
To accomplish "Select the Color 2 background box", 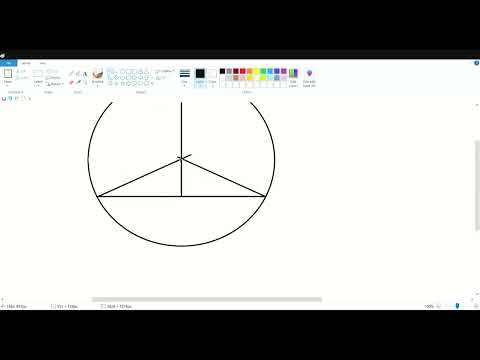I will click(212, 77).
